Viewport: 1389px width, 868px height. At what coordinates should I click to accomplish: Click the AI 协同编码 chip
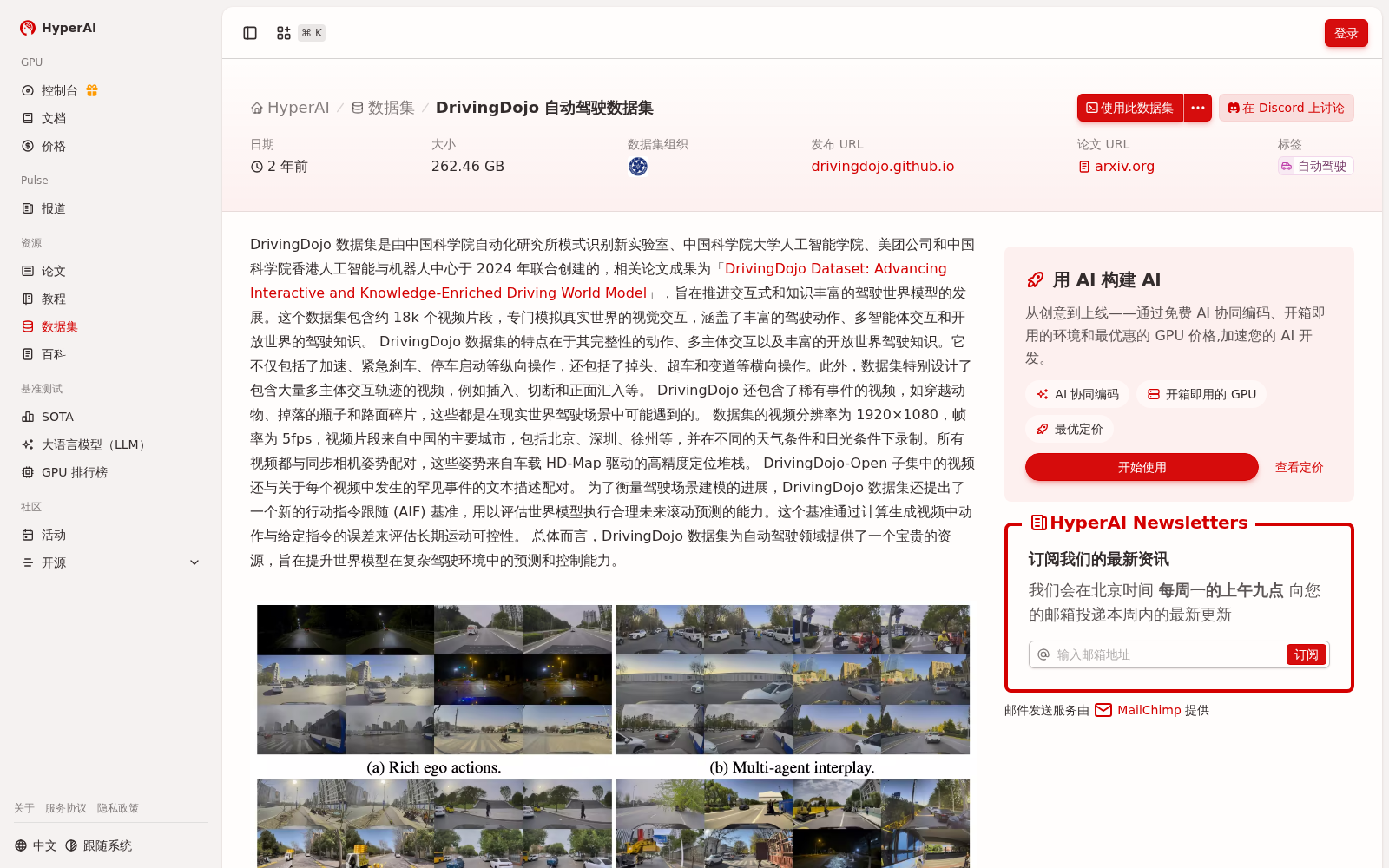click(x=1077, y=394)
